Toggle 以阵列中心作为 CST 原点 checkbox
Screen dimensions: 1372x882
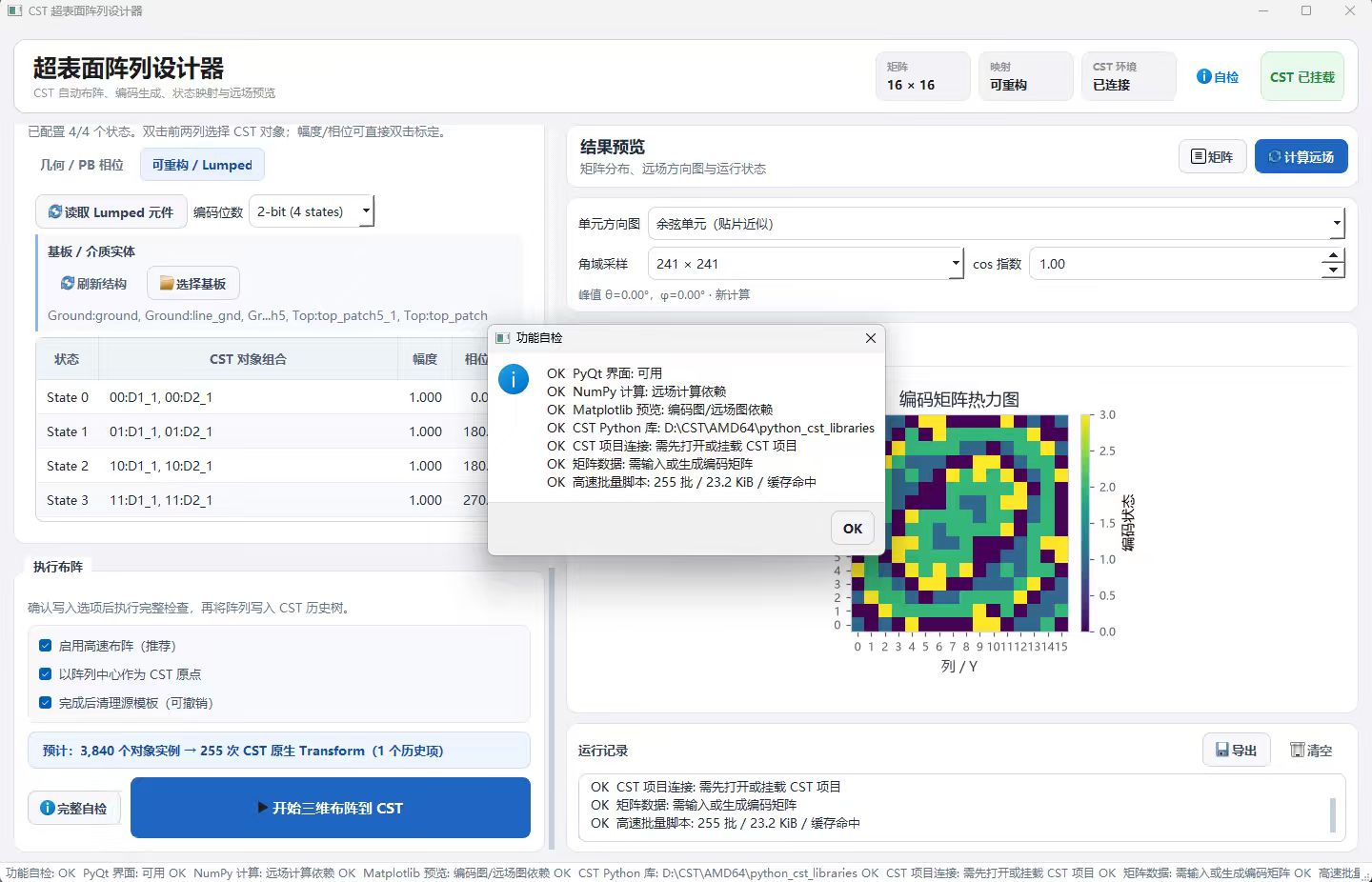click(x=45, y=674)
